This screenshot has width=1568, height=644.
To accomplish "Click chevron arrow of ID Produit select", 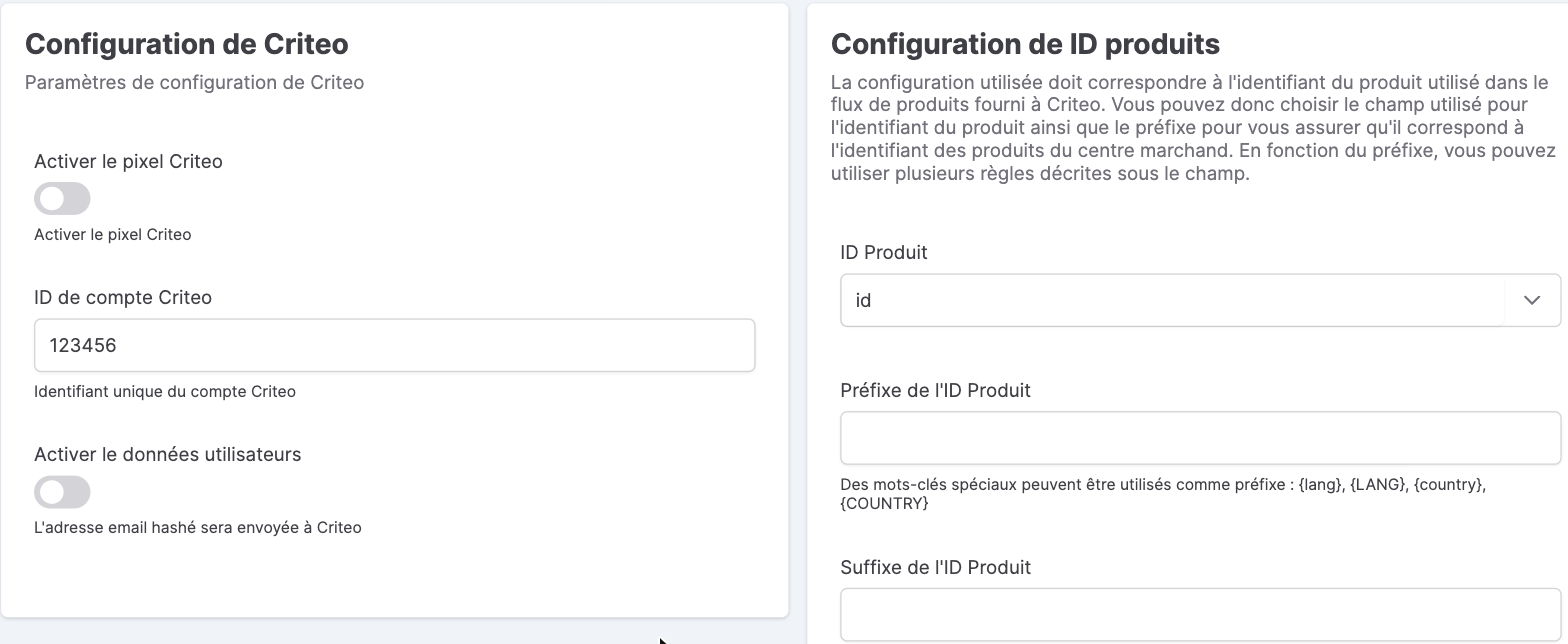I will [1532, 300].
